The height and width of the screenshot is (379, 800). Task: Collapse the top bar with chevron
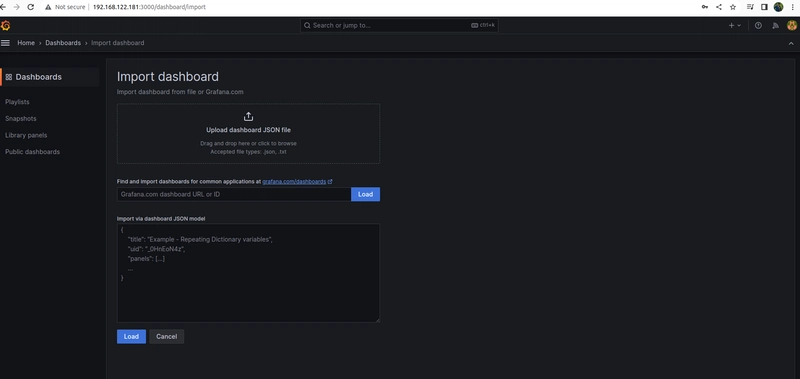791,43
